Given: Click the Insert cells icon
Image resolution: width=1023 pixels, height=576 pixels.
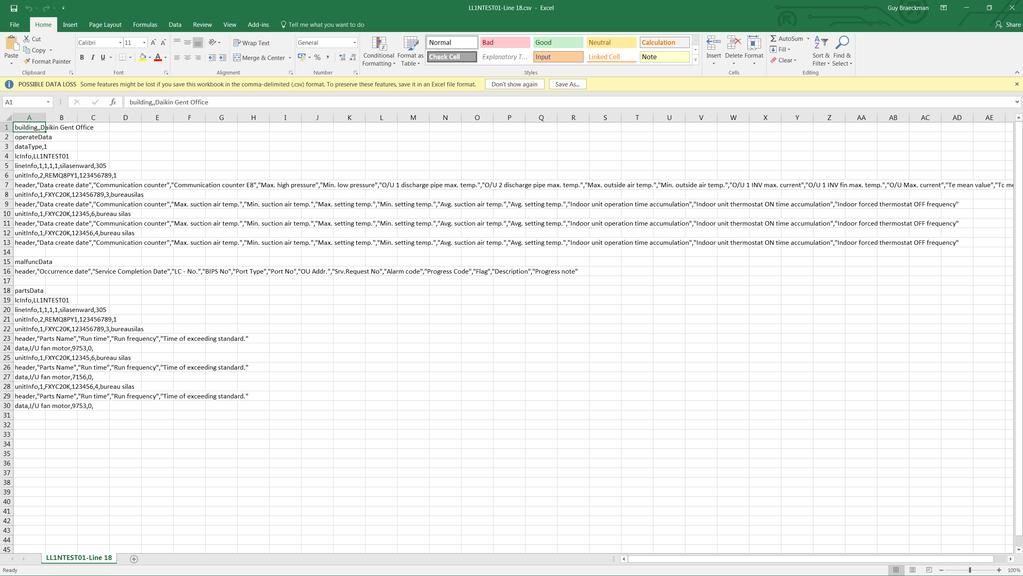Looking at the screenshot, I should tap(714, 43).
